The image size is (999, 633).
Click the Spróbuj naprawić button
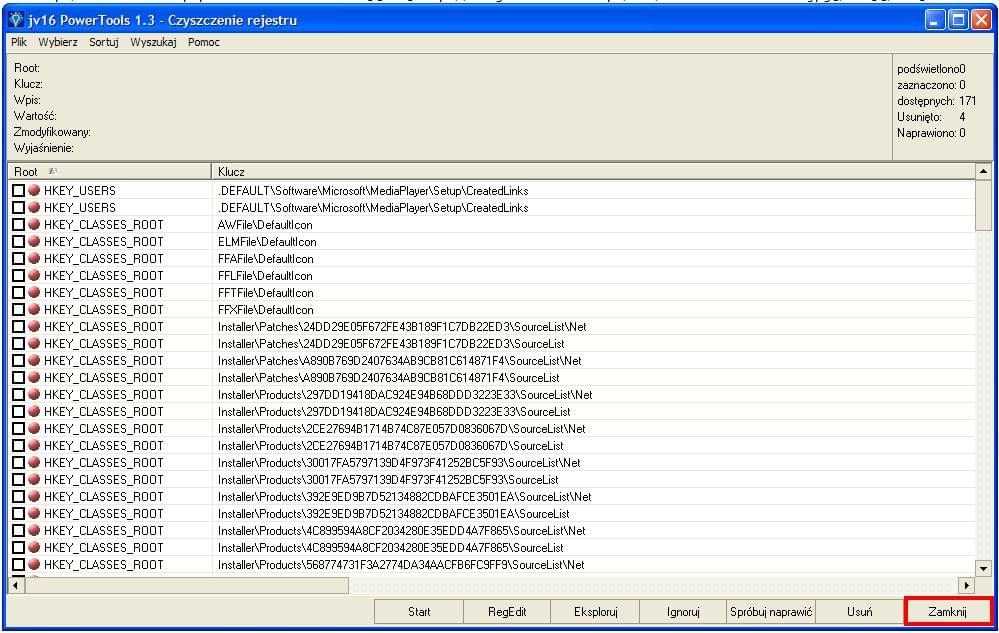(771, 612)
